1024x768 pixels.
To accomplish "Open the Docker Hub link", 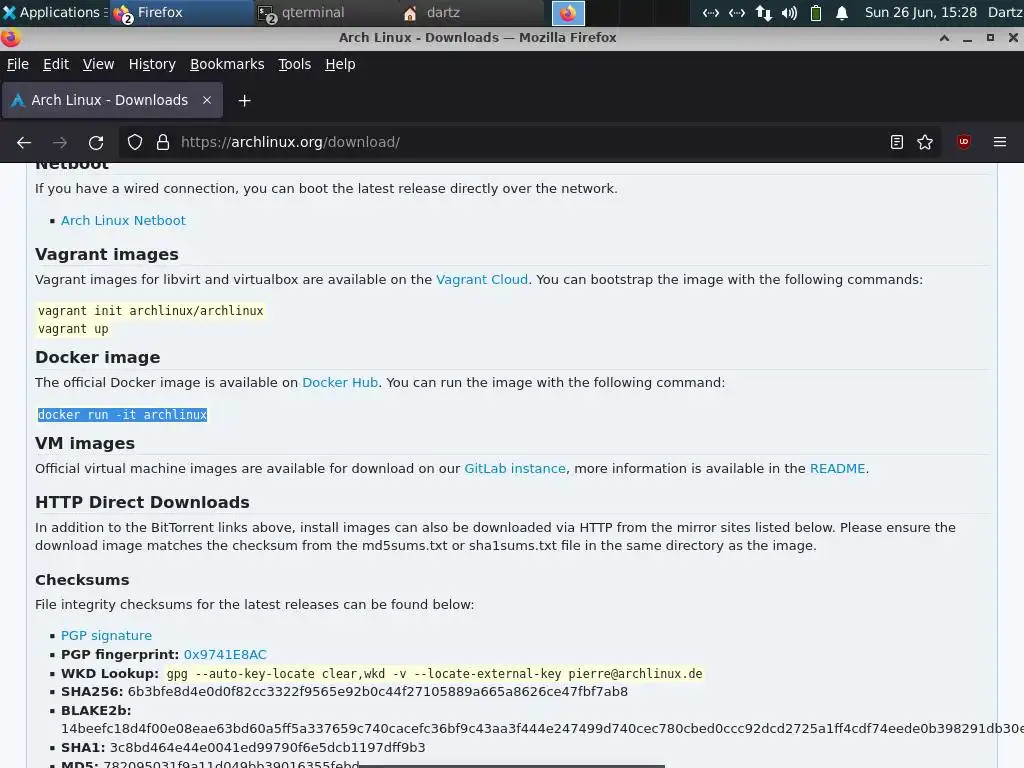I will 340,383.
